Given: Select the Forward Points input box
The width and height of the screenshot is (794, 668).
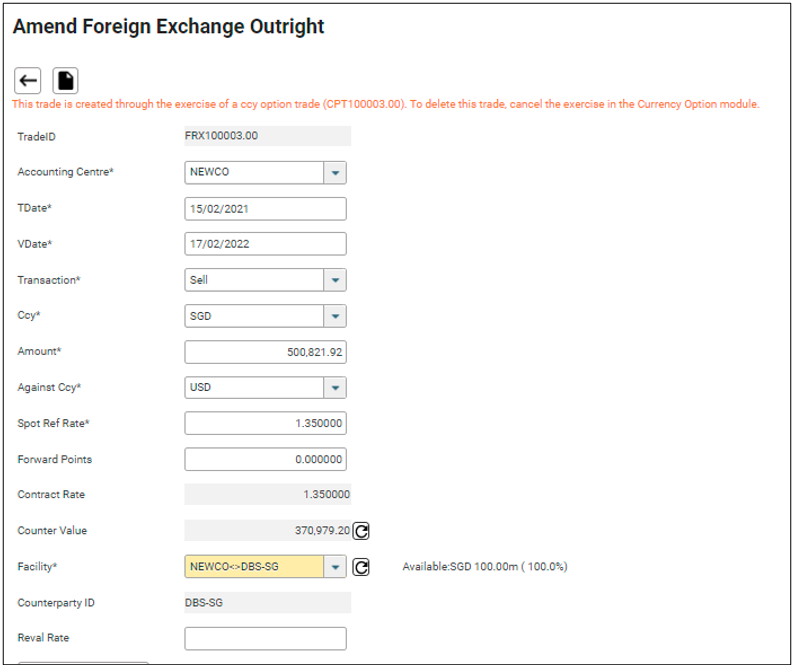Looking at the screenshot, I should [x=265, y=460].
